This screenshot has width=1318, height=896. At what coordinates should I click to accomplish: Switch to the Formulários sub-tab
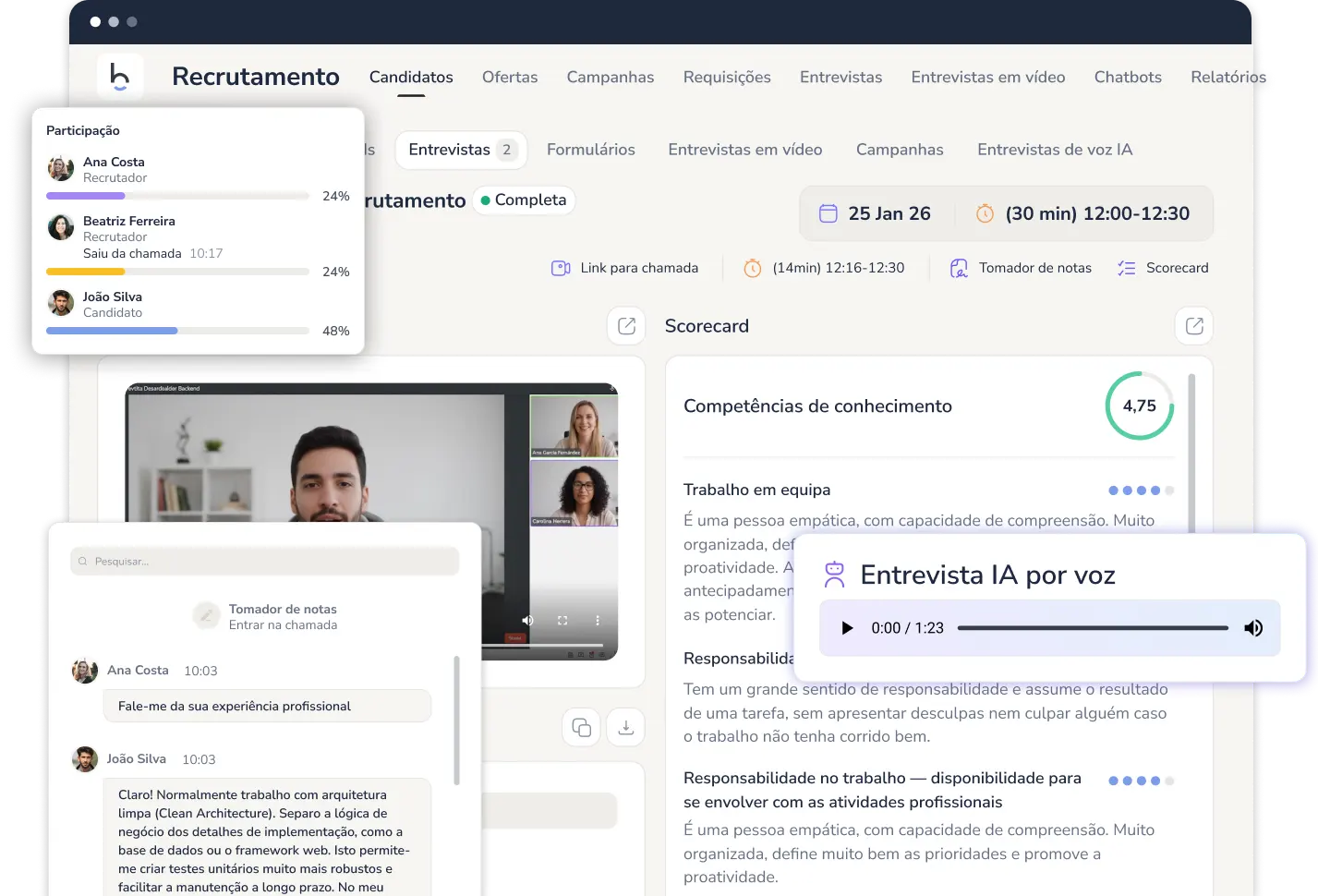(x=591, y=150)
